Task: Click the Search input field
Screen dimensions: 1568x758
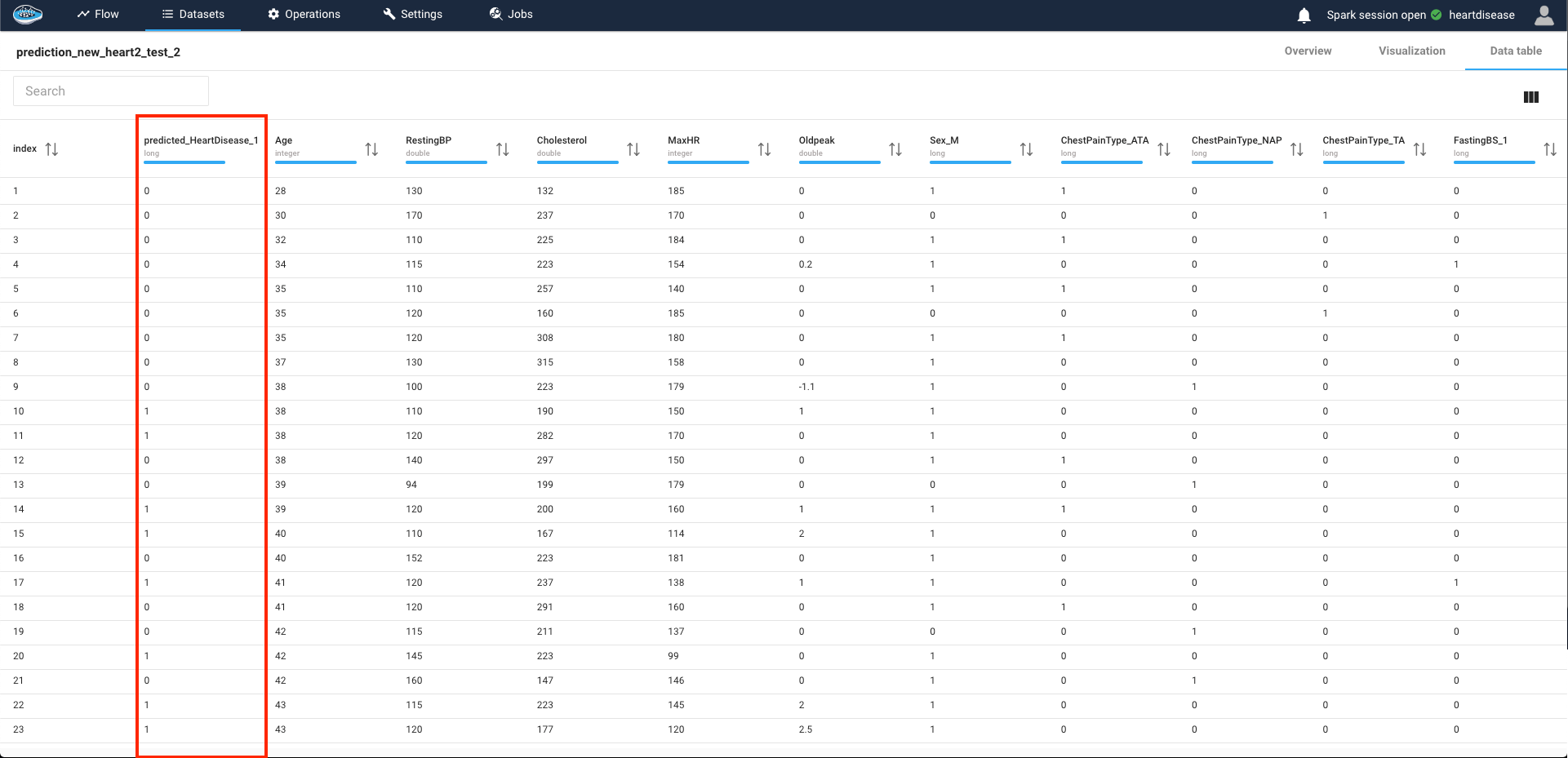Action: [x=111, y=91]
